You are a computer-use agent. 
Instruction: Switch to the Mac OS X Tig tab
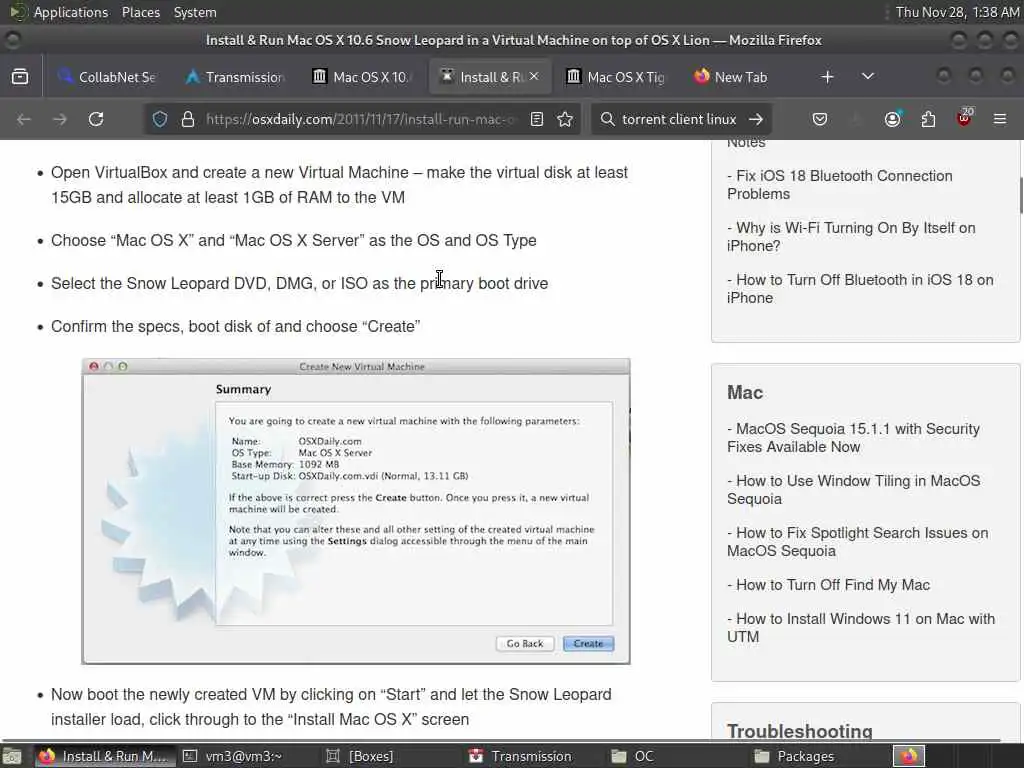(x=616, y=77)
